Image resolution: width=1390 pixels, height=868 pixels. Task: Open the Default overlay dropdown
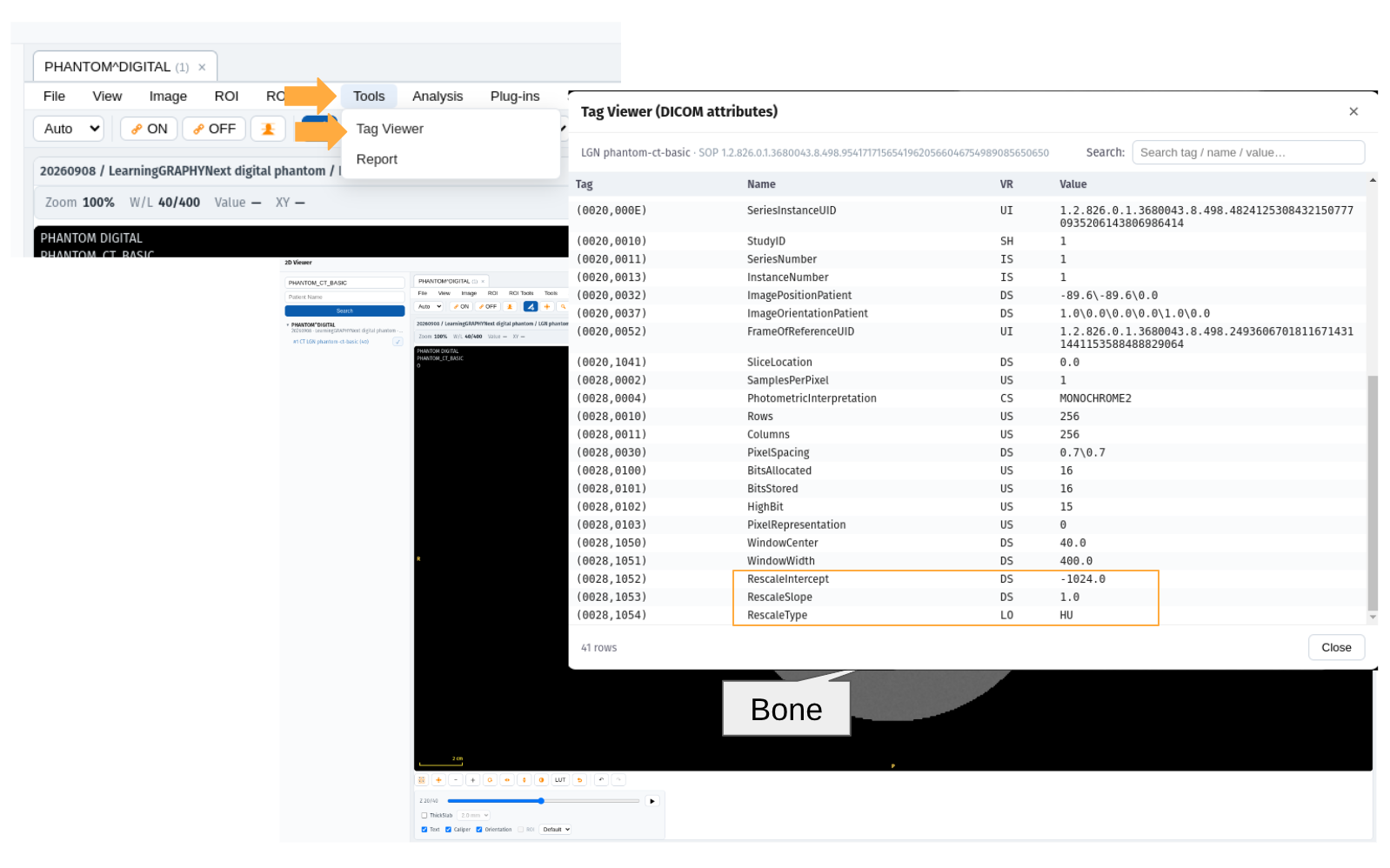point(556,830)
